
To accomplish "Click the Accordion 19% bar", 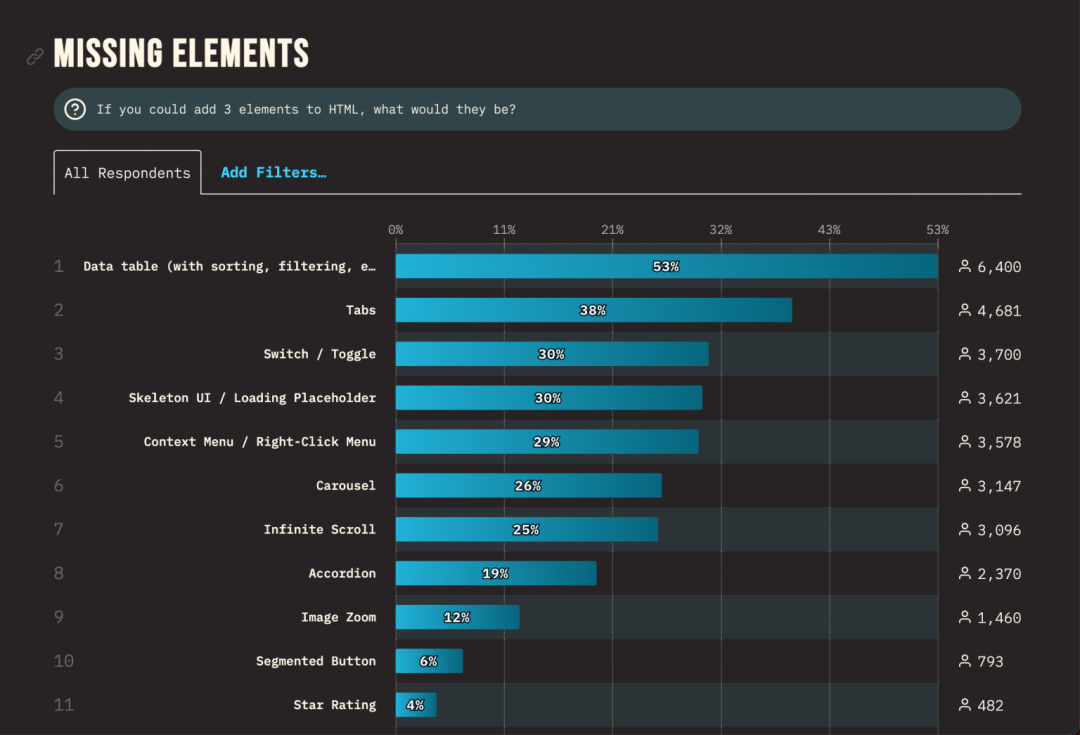I will [x=496, y=573].
